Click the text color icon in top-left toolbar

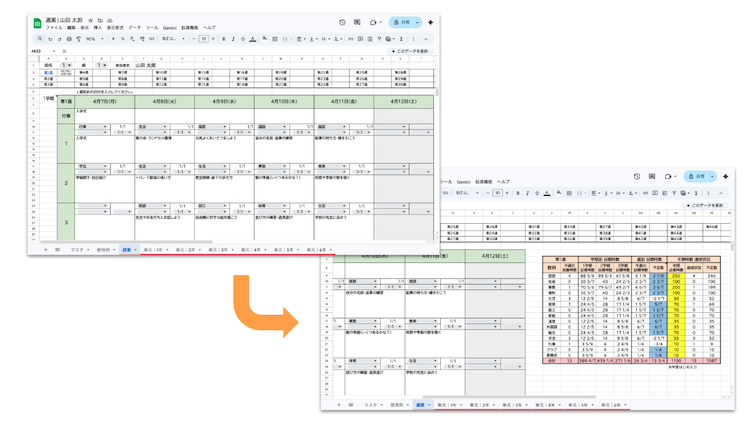252,39
